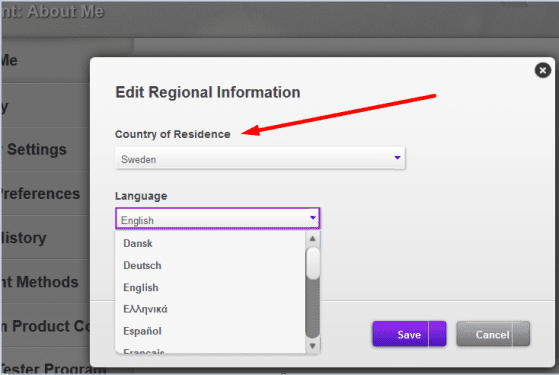Open Payment Methods in the background sidebar

[x=39, y=282]
